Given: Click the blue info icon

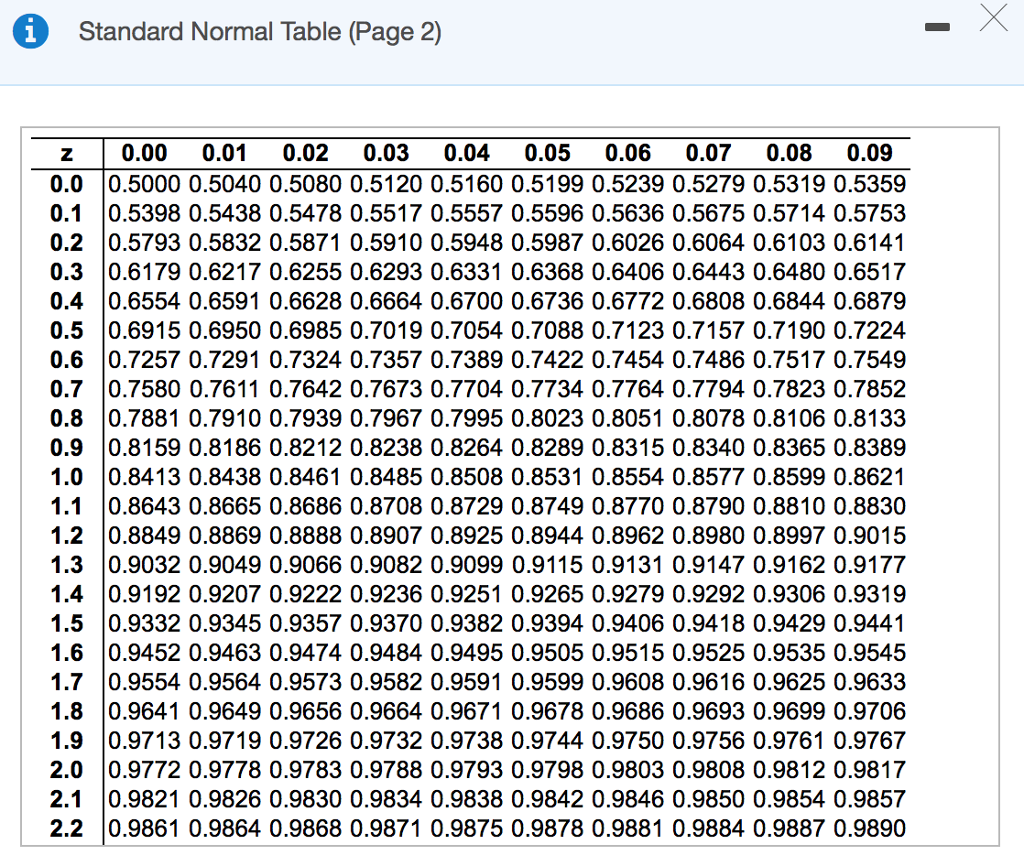Looking at the screenshot, I should (30, 30).
